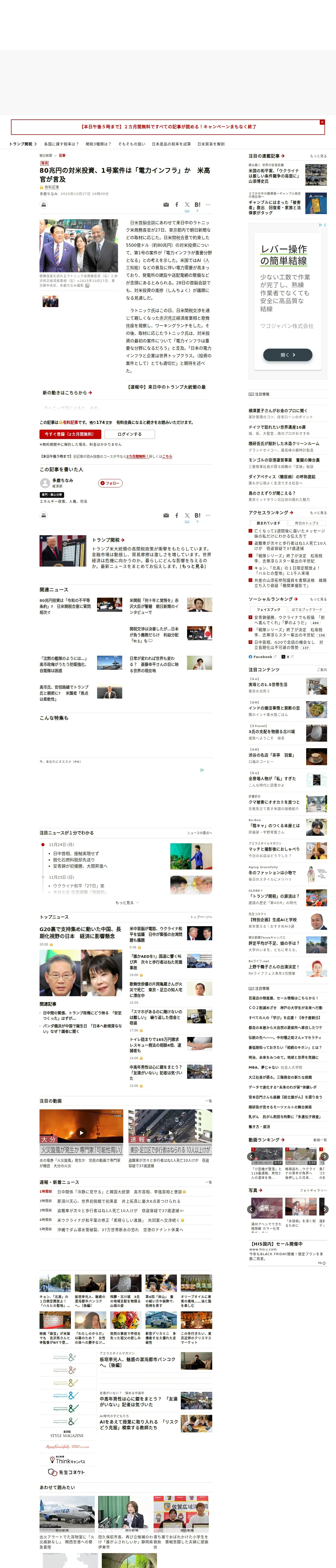This screenshot has width=336, height=1568.
Task: Click next arrow in 写真 carousel
Action: (324, 1209)
